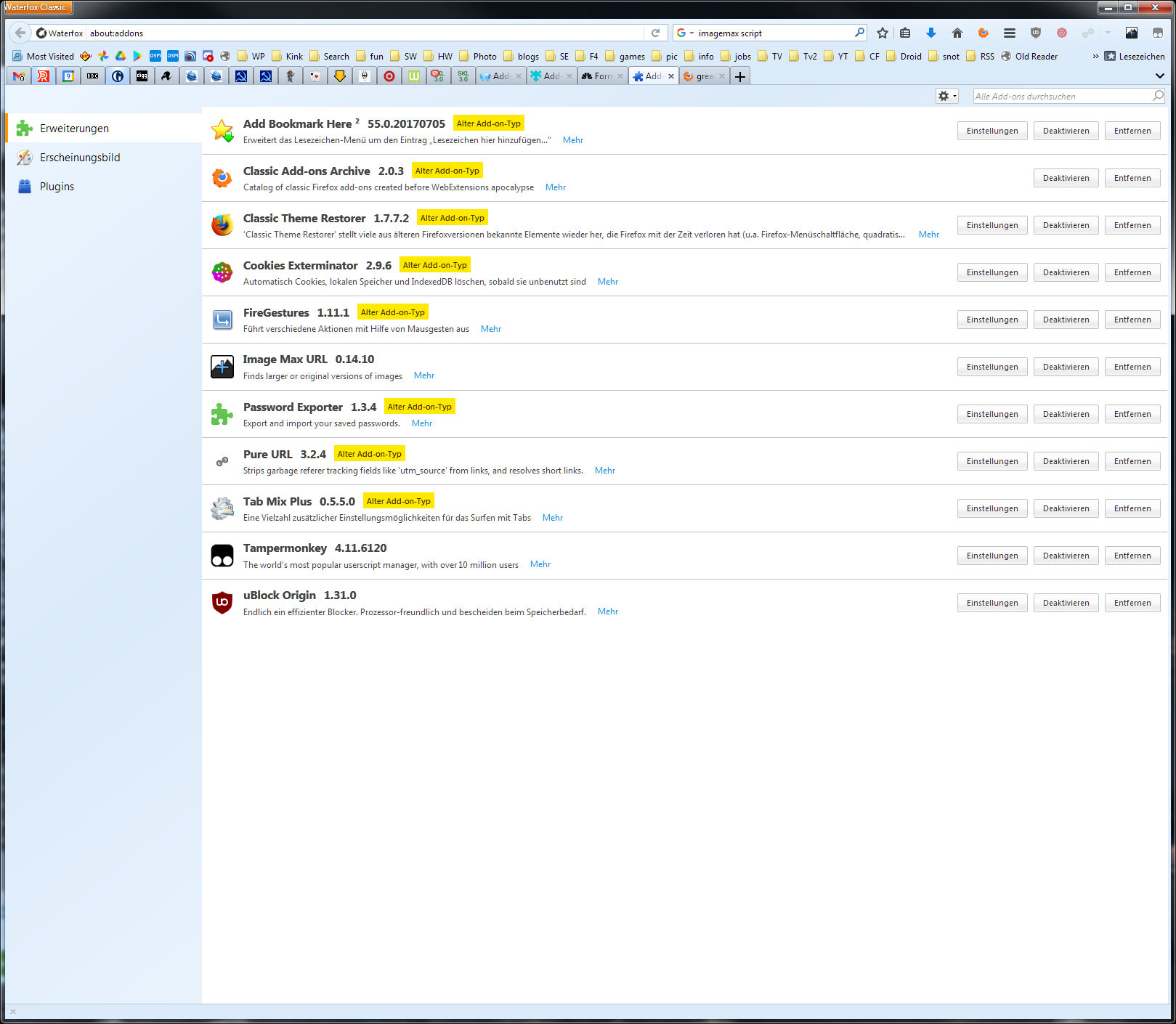This screenshot has width=1176, height=1024.
Task: Go to the home page icon
Action: pos(957,33)
